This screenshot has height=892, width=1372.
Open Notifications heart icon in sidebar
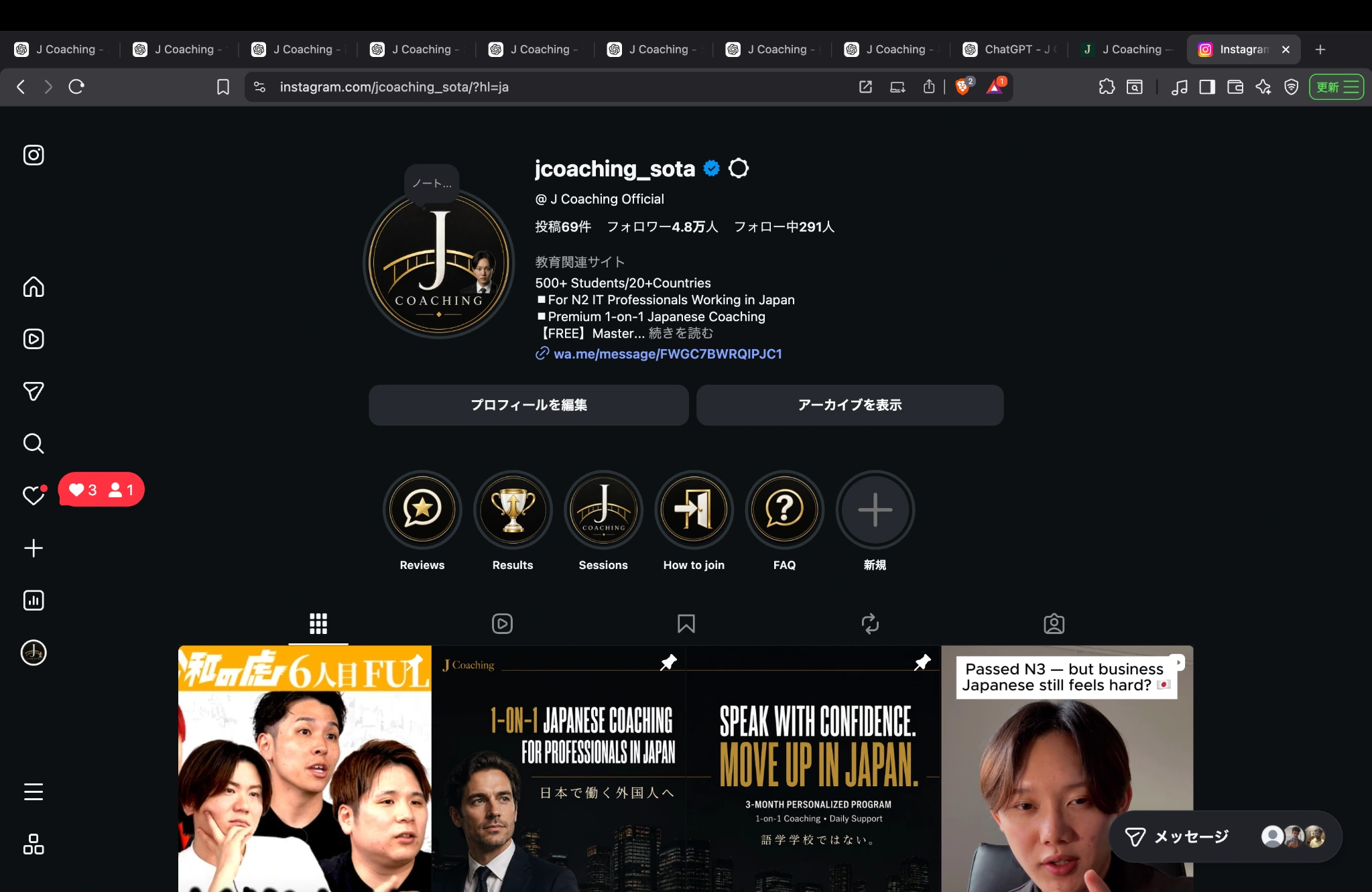coord(34,495)
